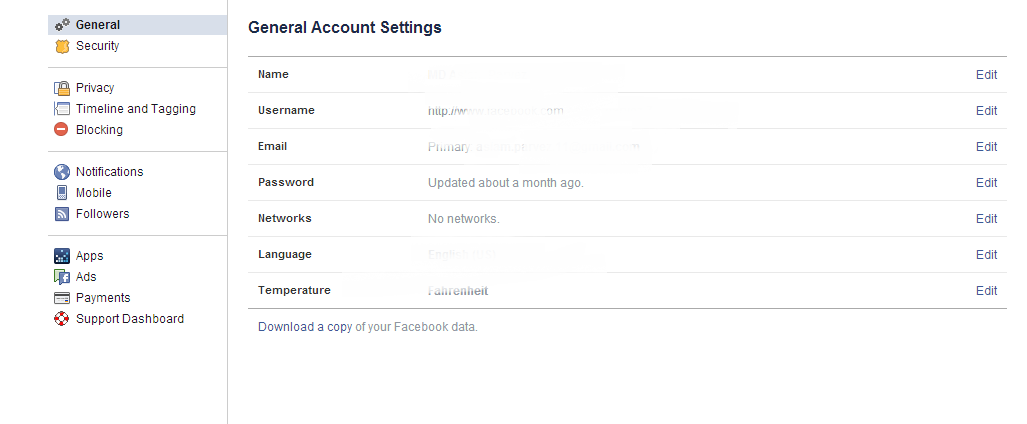This screenshot has width=1027, height=424.
Task: Click the General gears icon
Action: tap(62, 25)
